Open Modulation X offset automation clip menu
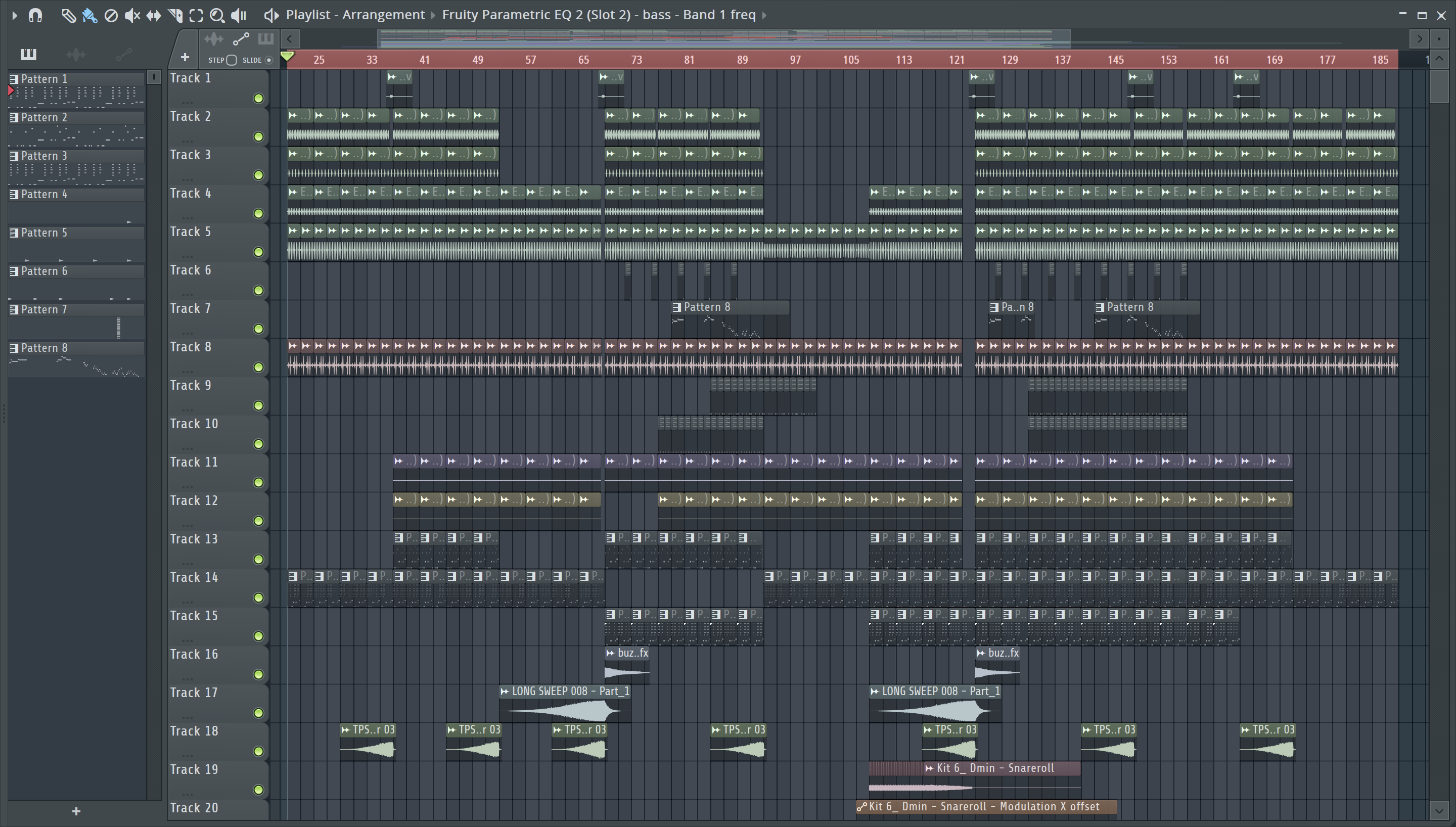The width and height of the screenshot is (1456, 827). [x=862, y=807]
